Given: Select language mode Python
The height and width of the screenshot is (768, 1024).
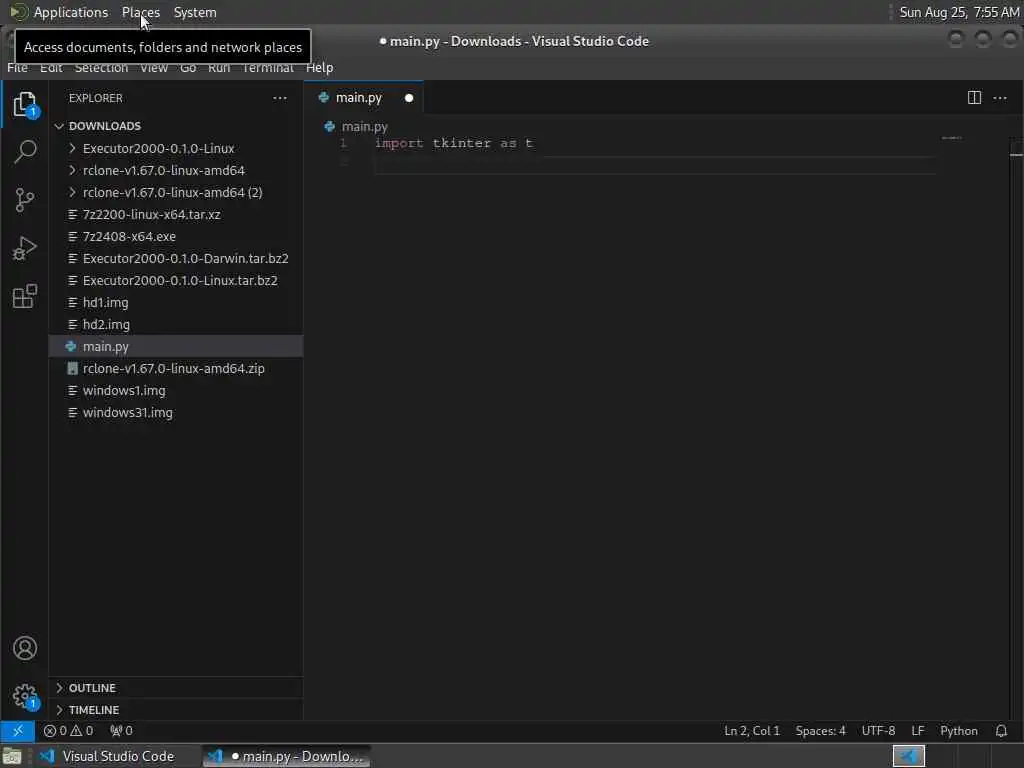Looking at the screenshot, I should tap(959, 731).
